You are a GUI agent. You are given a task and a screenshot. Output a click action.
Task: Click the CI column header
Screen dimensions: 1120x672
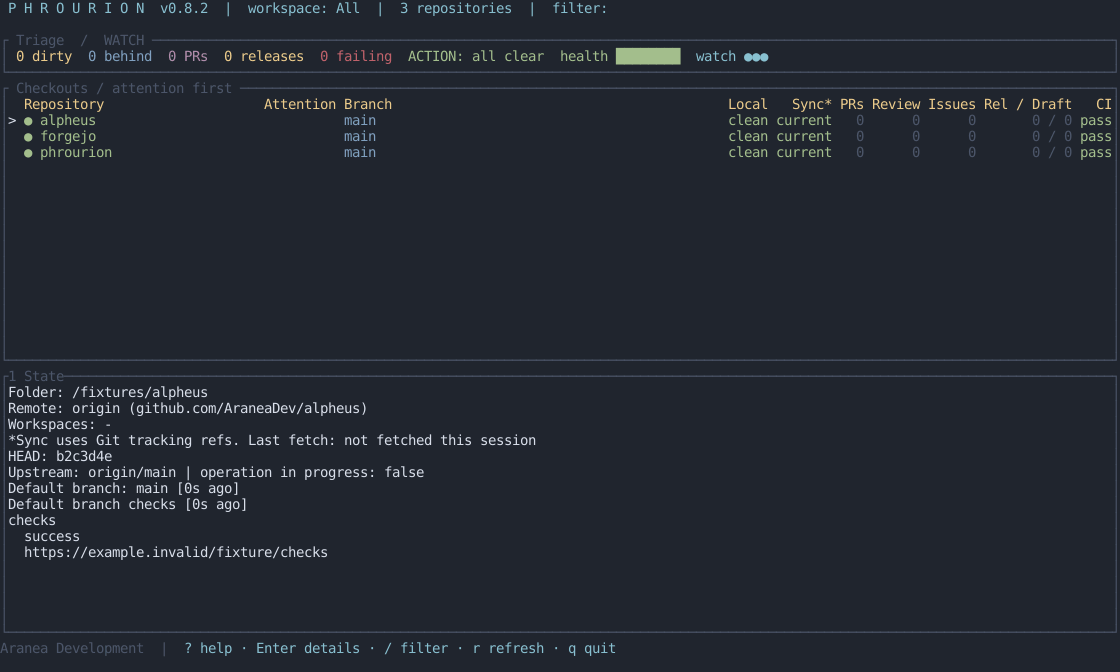pos(1104,104)
